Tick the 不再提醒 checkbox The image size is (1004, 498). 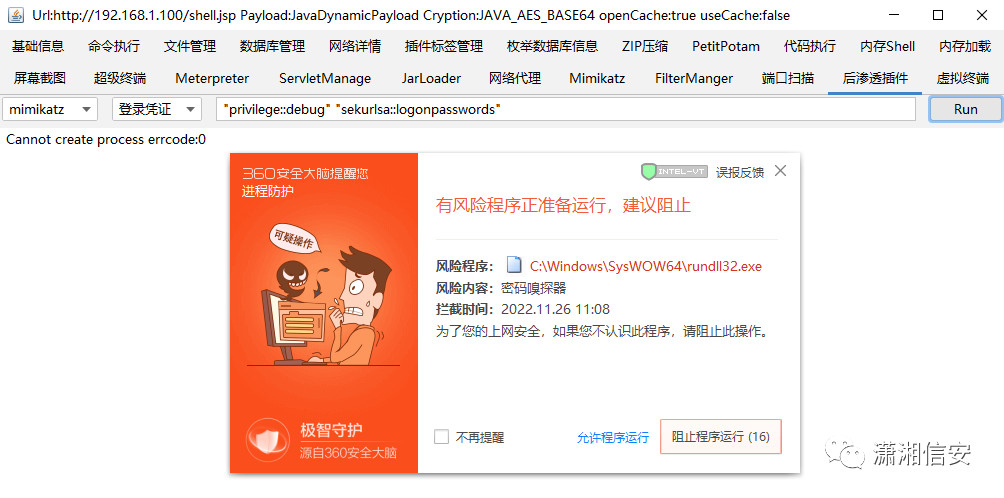[x=441, y=437]
